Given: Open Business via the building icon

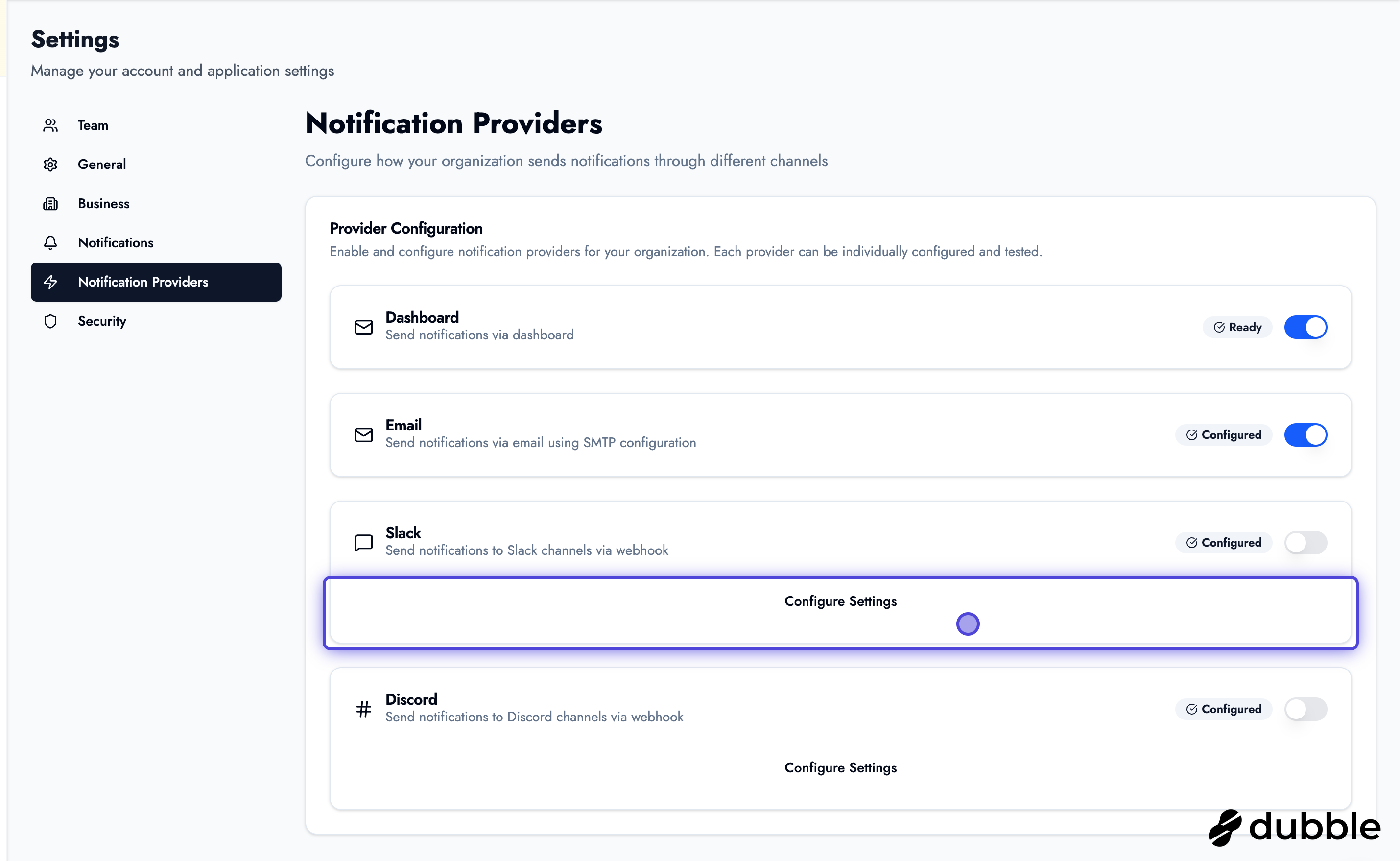Looking at the screenshot, I should (x=50, y=203).
